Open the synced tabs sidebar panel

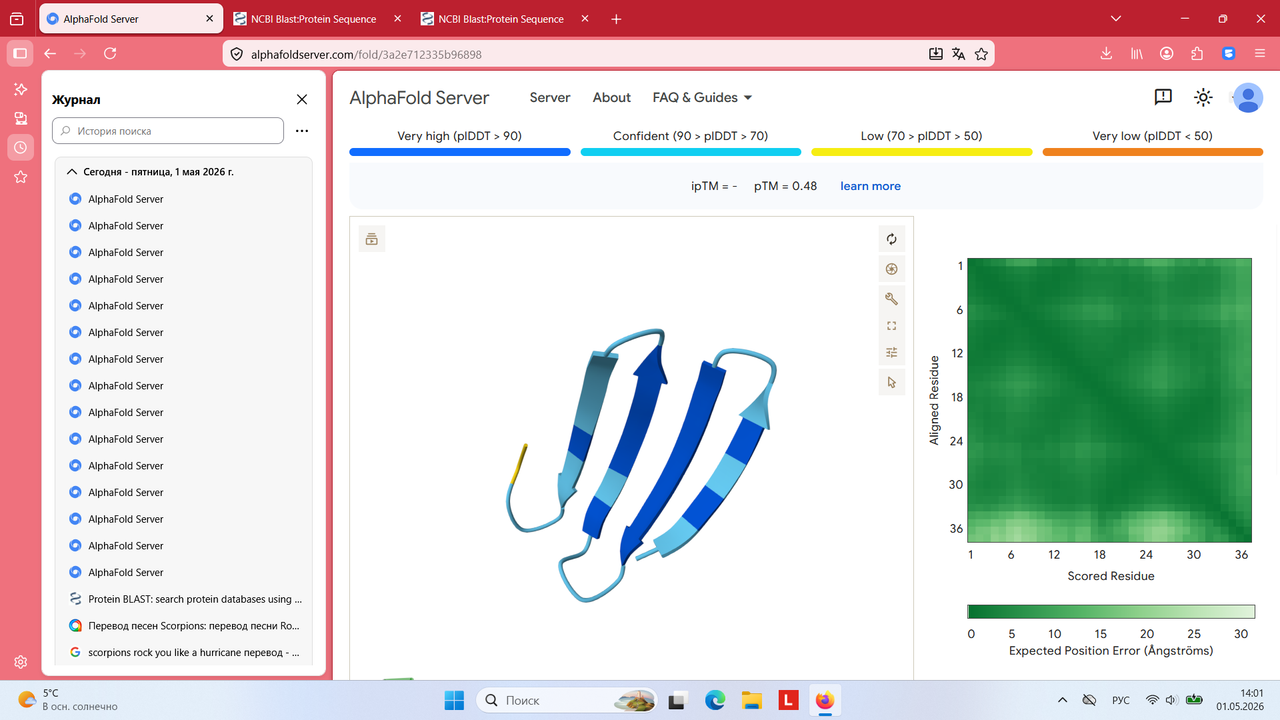20,118
